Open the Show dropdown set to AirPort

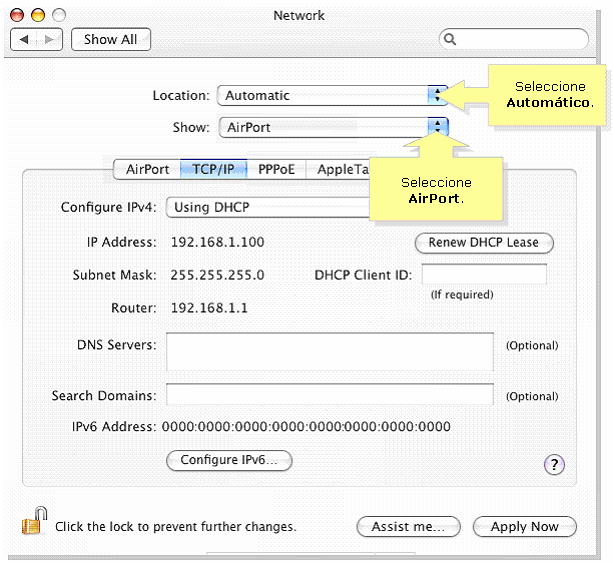[x=333, y=127]
